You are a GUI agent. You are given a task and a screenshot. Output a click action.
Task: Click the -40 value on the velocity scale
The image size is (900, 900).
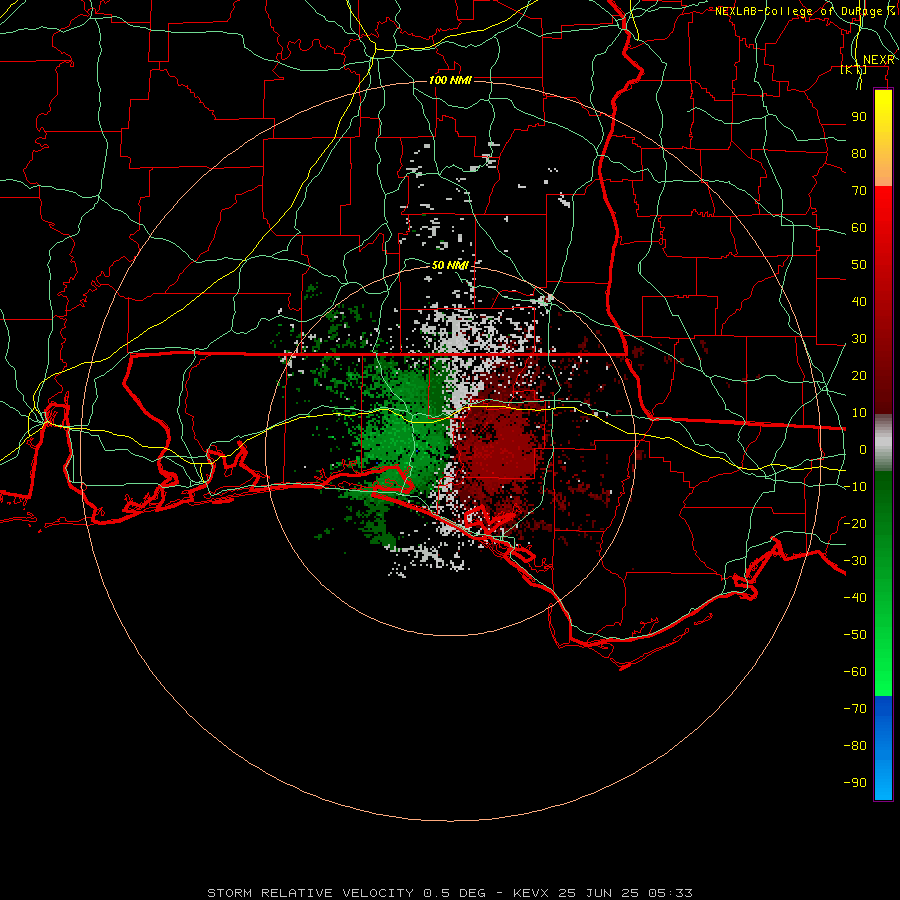click(x=855, y=598)
